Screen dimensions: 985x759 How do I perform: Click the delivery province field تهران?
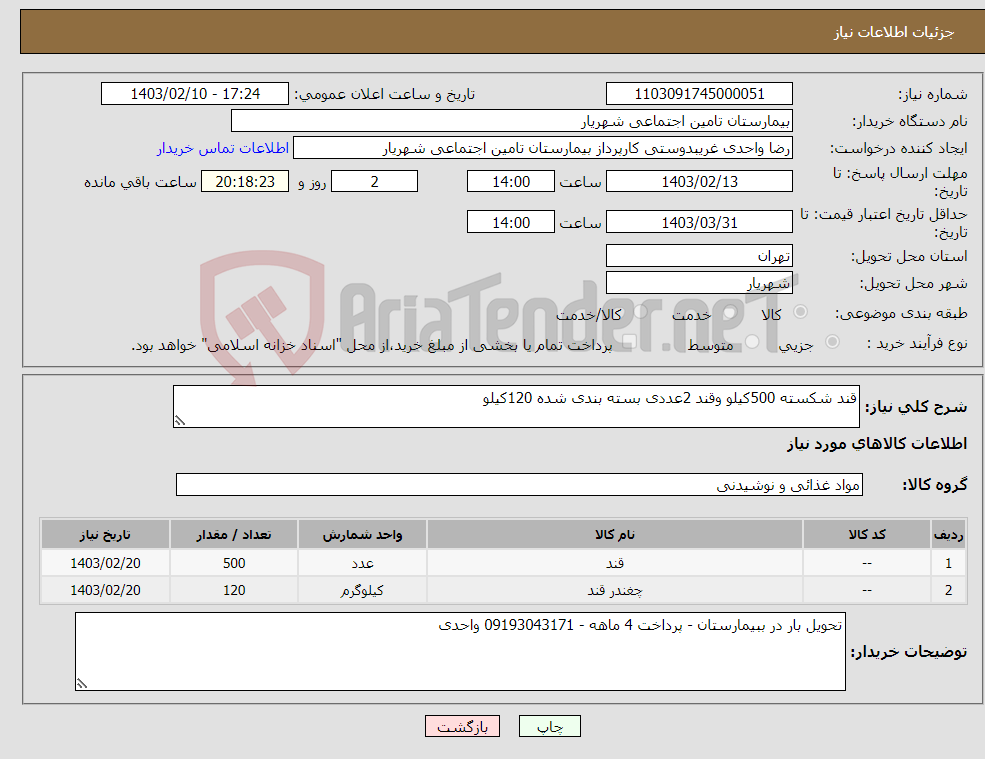[x=699, y=256]
